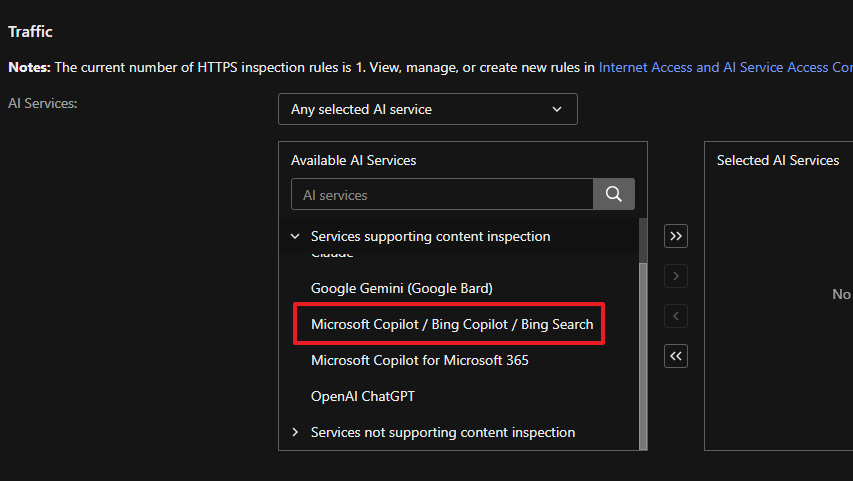Focus the AI services search field
This screenshot has width=853, height=481.
(x=442, y=195)
